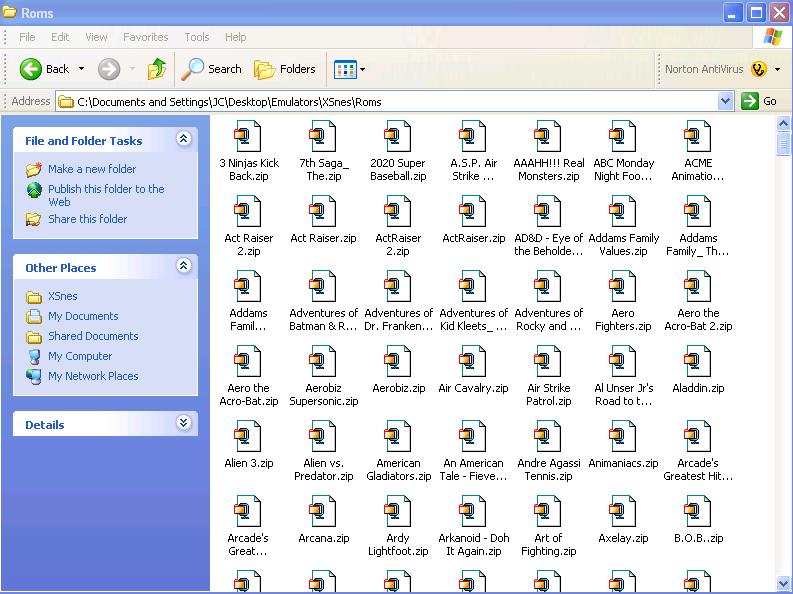Viewport: 793px width, 594px height.
Task: Open Shared Documents link
Action: (x=93, y=336)
